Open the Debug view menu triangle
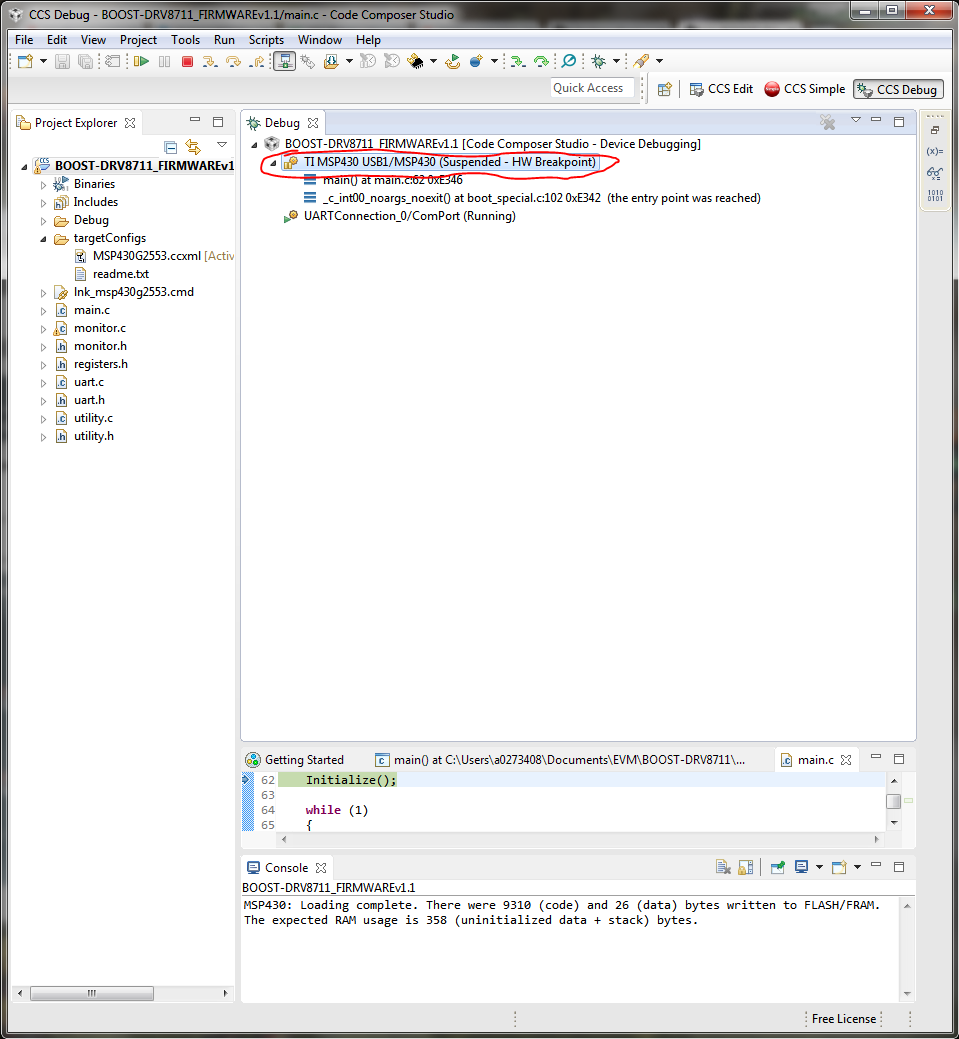The height and width of the screenshot is (1039, 959). point(856,121)
